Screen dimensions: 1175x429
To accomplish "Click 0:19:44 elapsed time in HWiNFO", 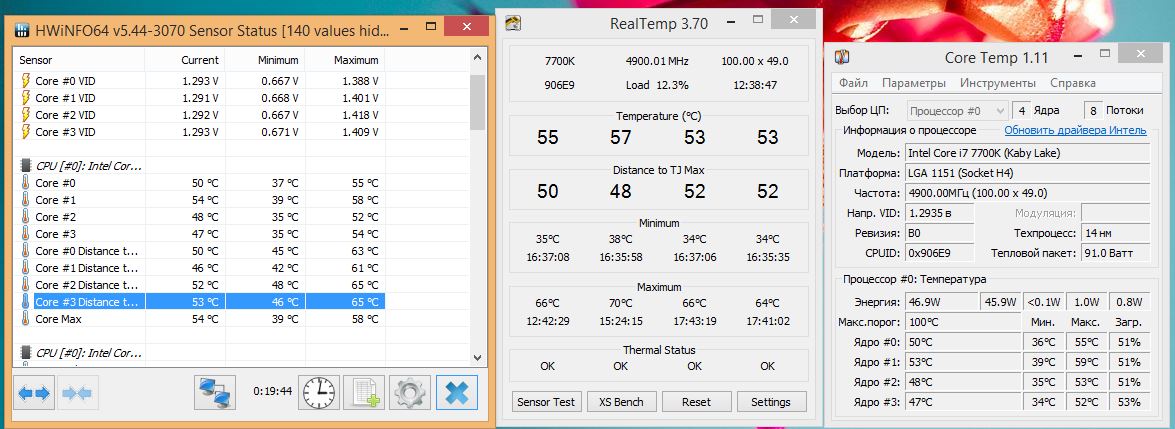I will (x=272, y=392).
